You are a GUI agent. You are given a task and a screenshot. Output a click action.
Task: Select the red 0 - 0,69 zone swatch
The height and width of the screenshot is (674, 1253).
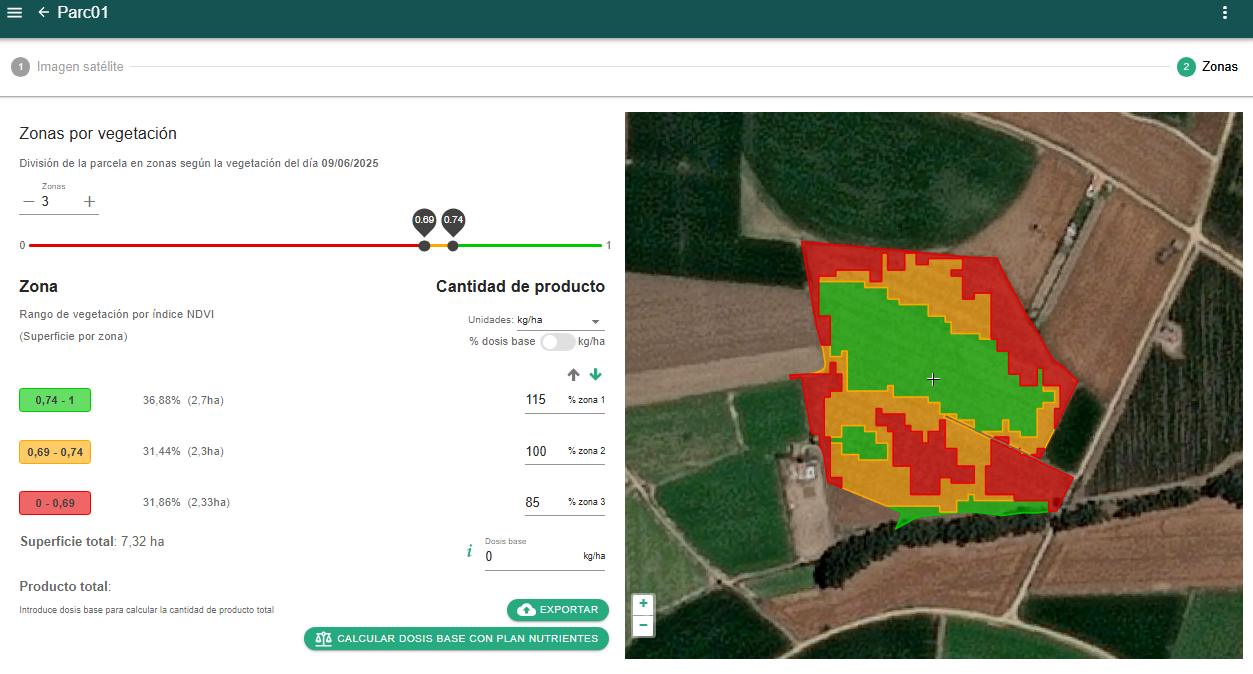[55, 503]
